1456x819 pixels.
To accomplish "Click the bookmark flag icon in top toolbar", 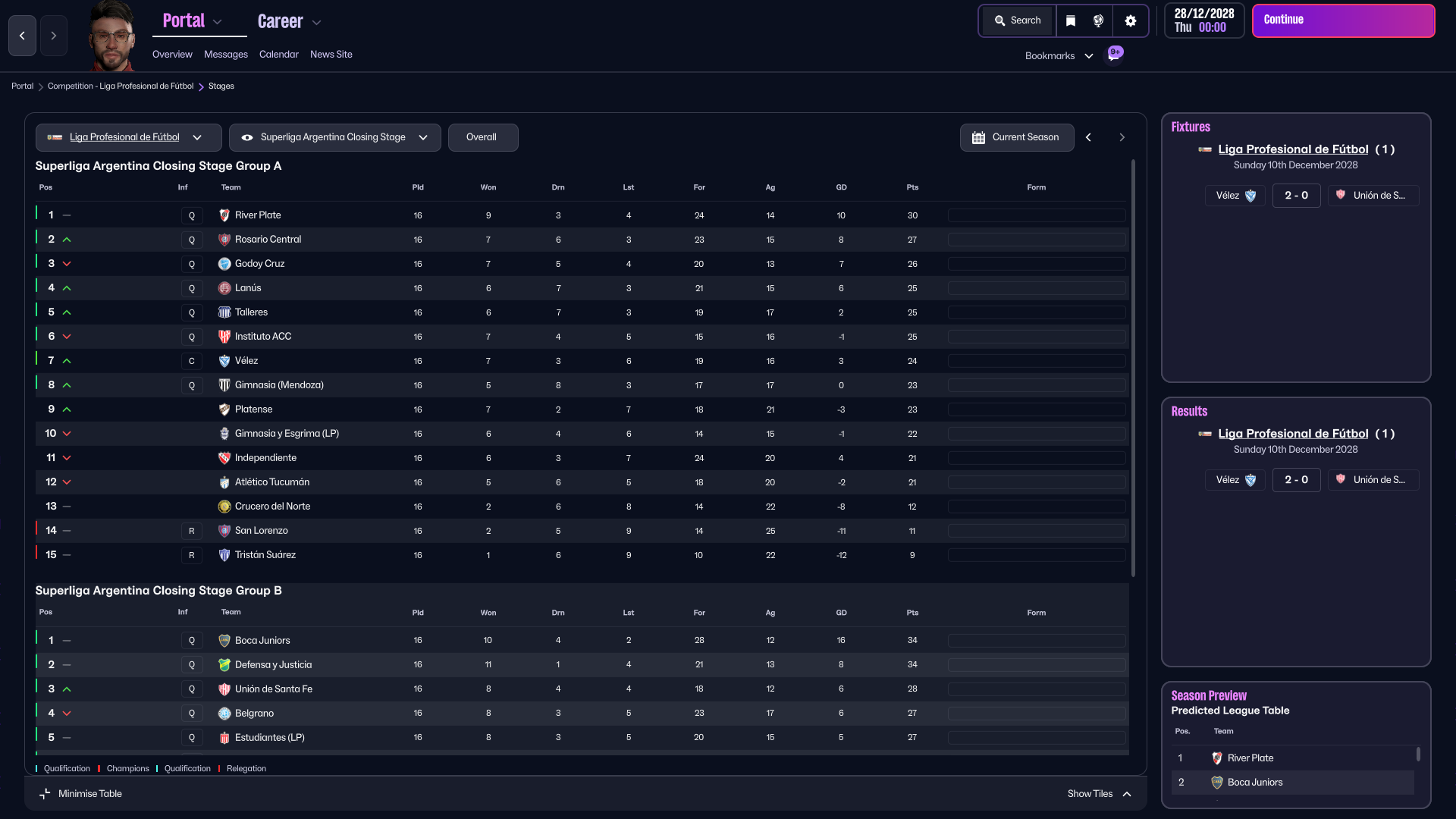I will tap(1070, 20).
